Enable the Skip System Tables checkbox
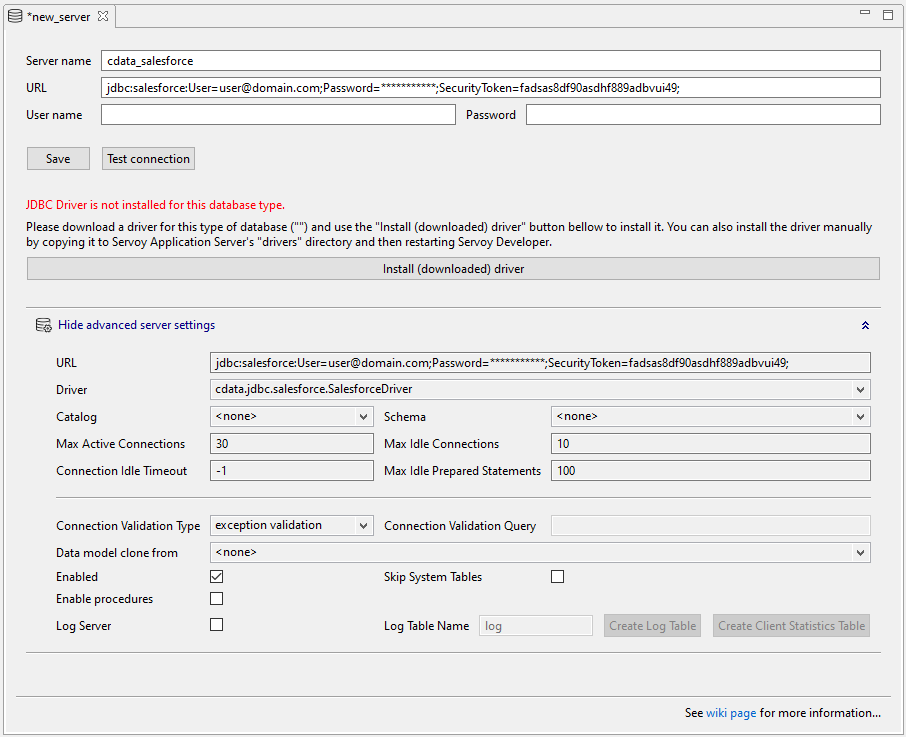 click(x=557, y=577)
